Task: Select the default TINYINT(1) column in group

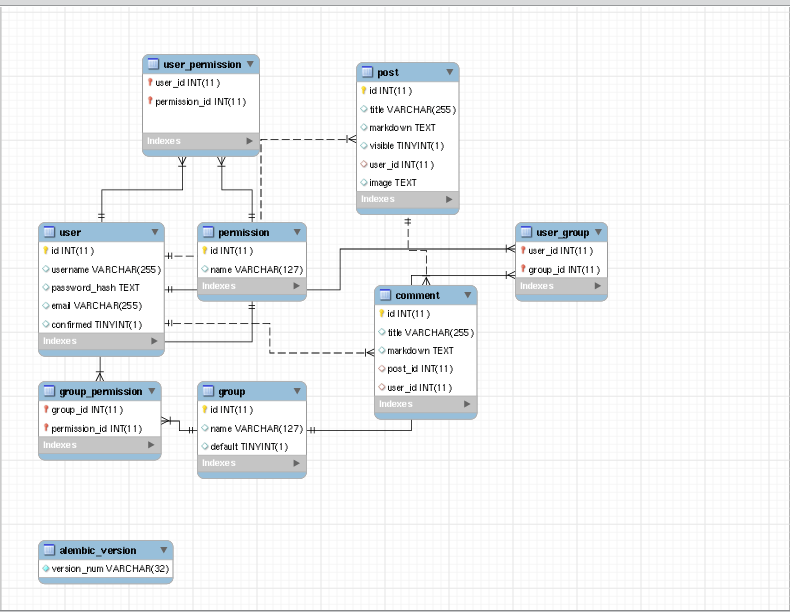Action: [248, 446]
